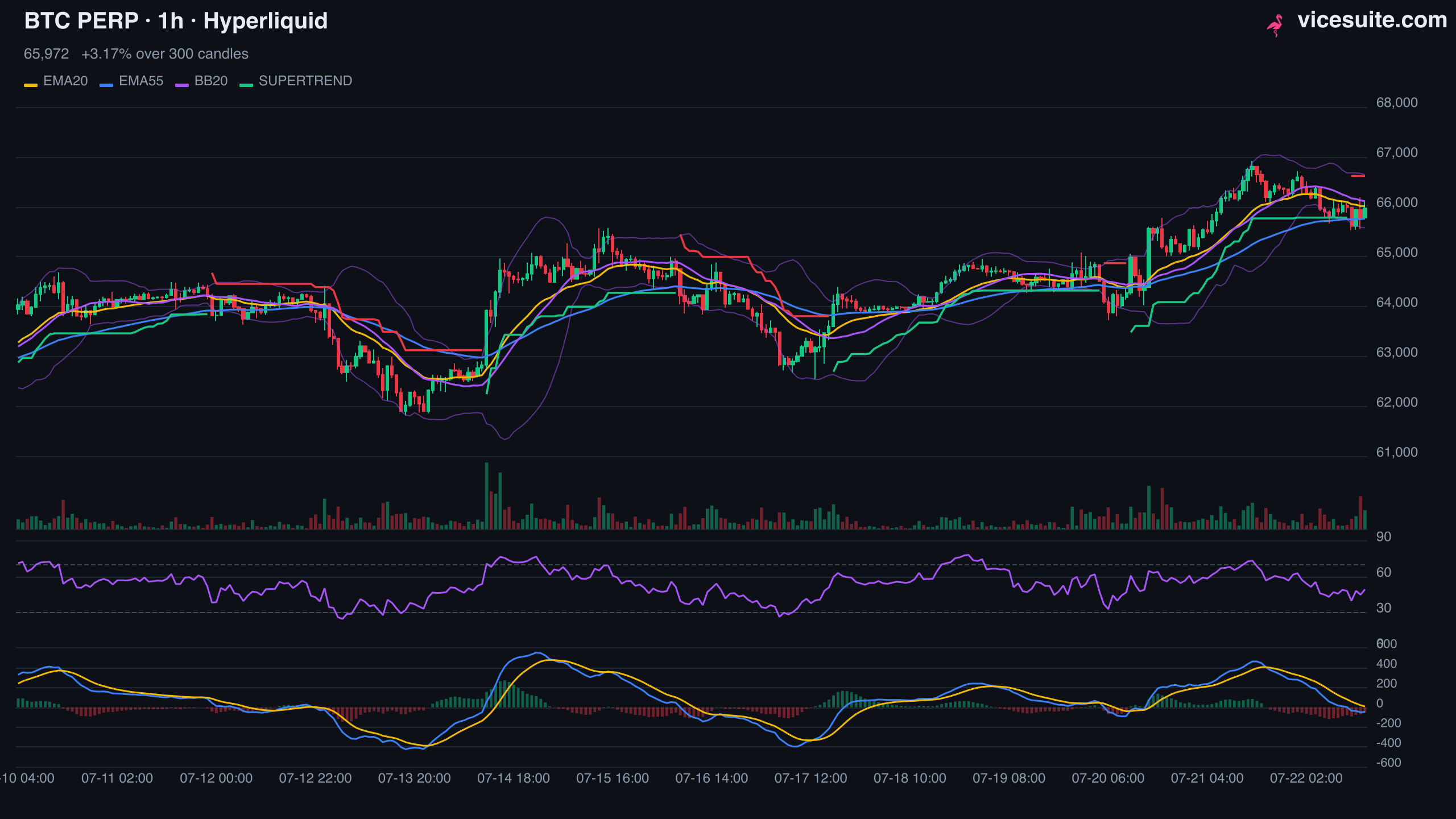Select the EMA20 legend label
The image size is (1456, 819).
pos(65,81)
